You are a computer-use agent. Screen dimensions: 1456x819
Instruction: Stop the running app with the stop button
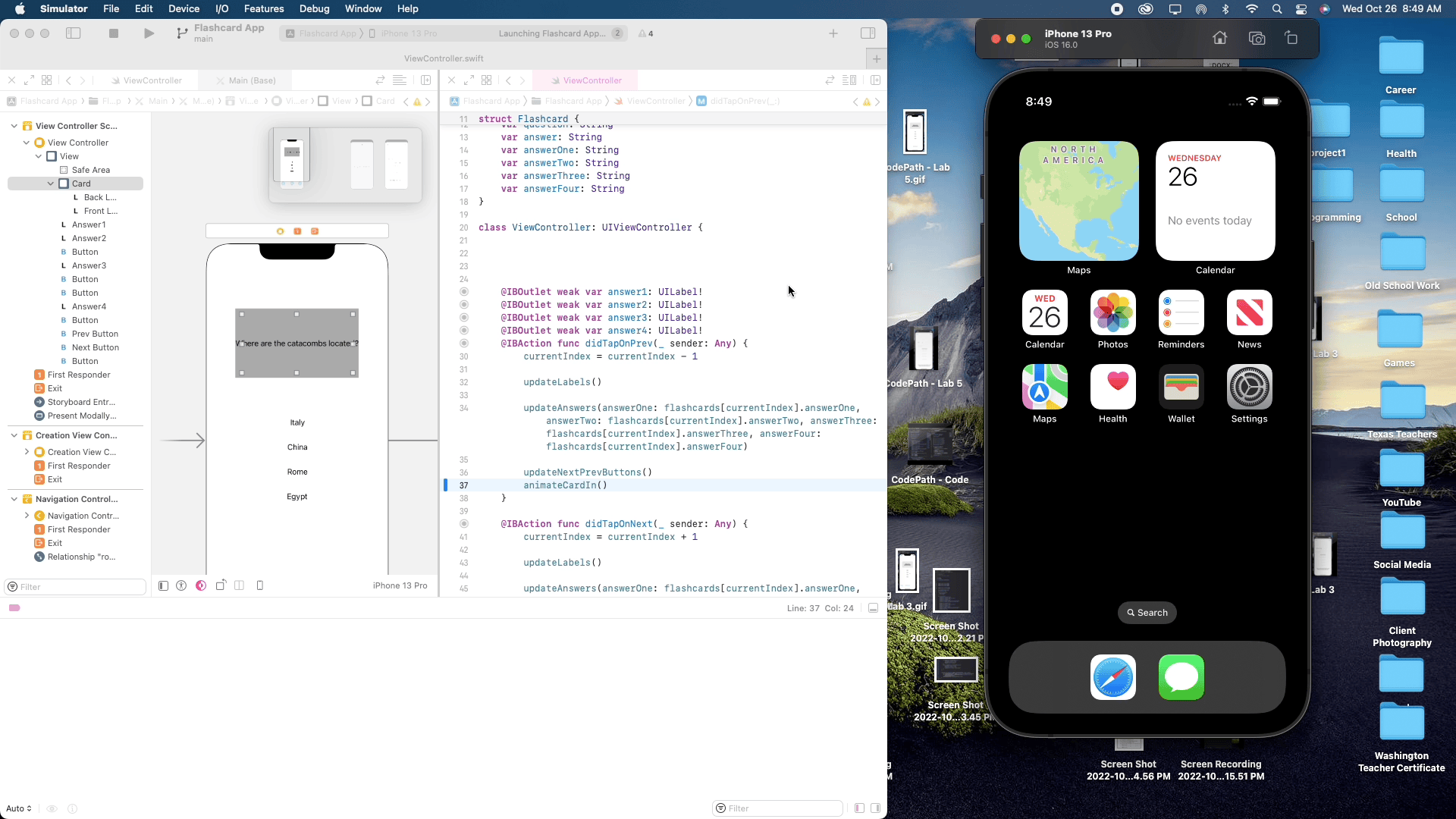(114, 33)
